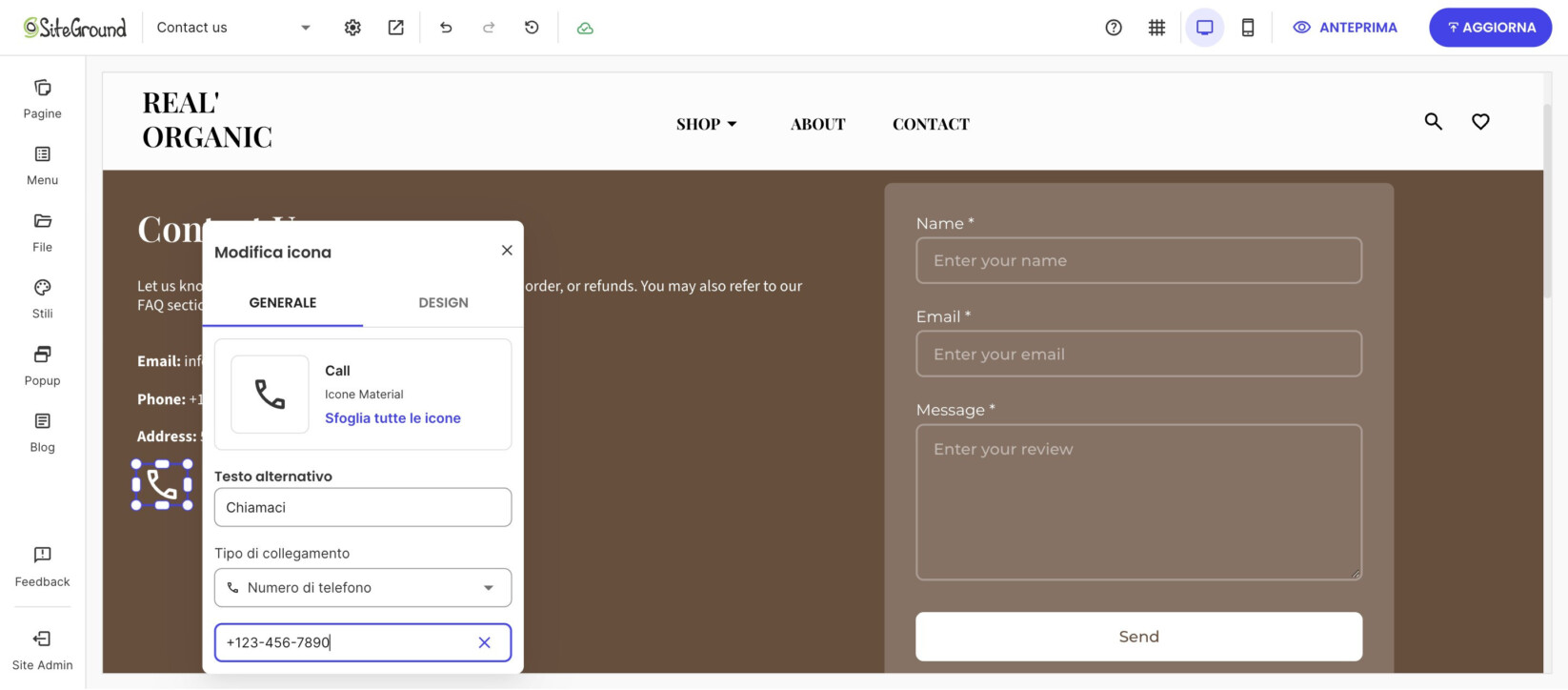Clear the phone number field
The image size is (1568, 690).
484,642
